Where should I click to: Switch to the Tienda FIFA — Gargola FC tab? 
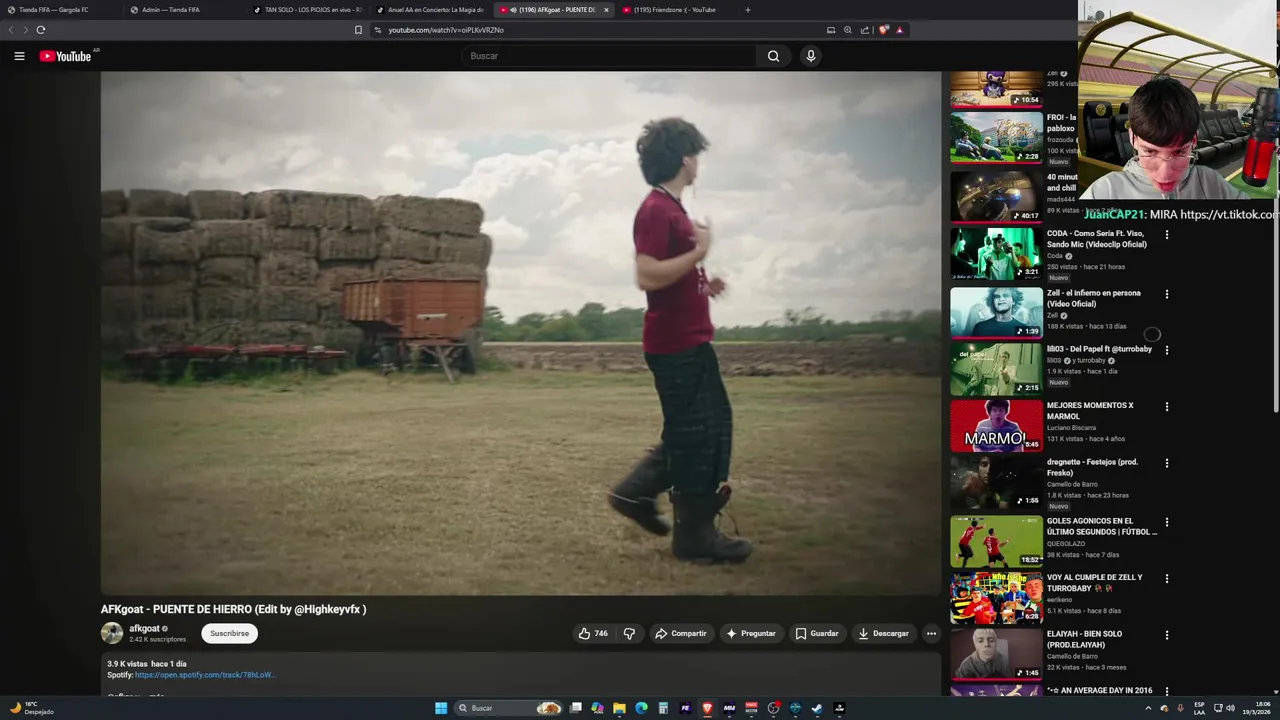(60, 10)
